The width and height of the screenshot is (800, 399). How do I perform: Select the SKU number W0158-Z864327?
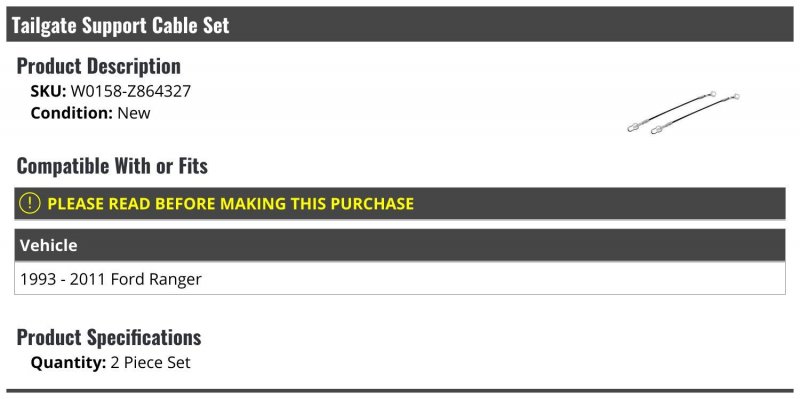coord(131,91)
